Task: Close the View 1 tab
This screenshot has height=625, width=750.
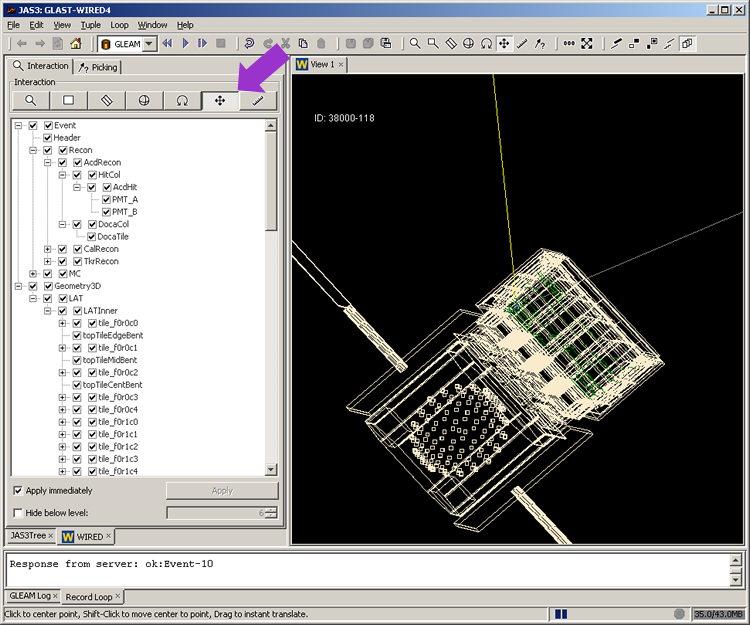Action: (x=341, y=65)
